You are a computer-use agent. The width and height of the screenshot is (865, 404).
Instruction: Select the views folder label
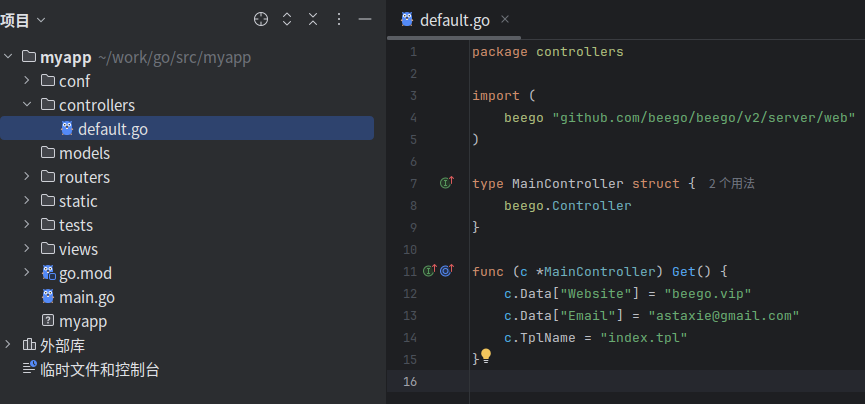coord(78,249)
